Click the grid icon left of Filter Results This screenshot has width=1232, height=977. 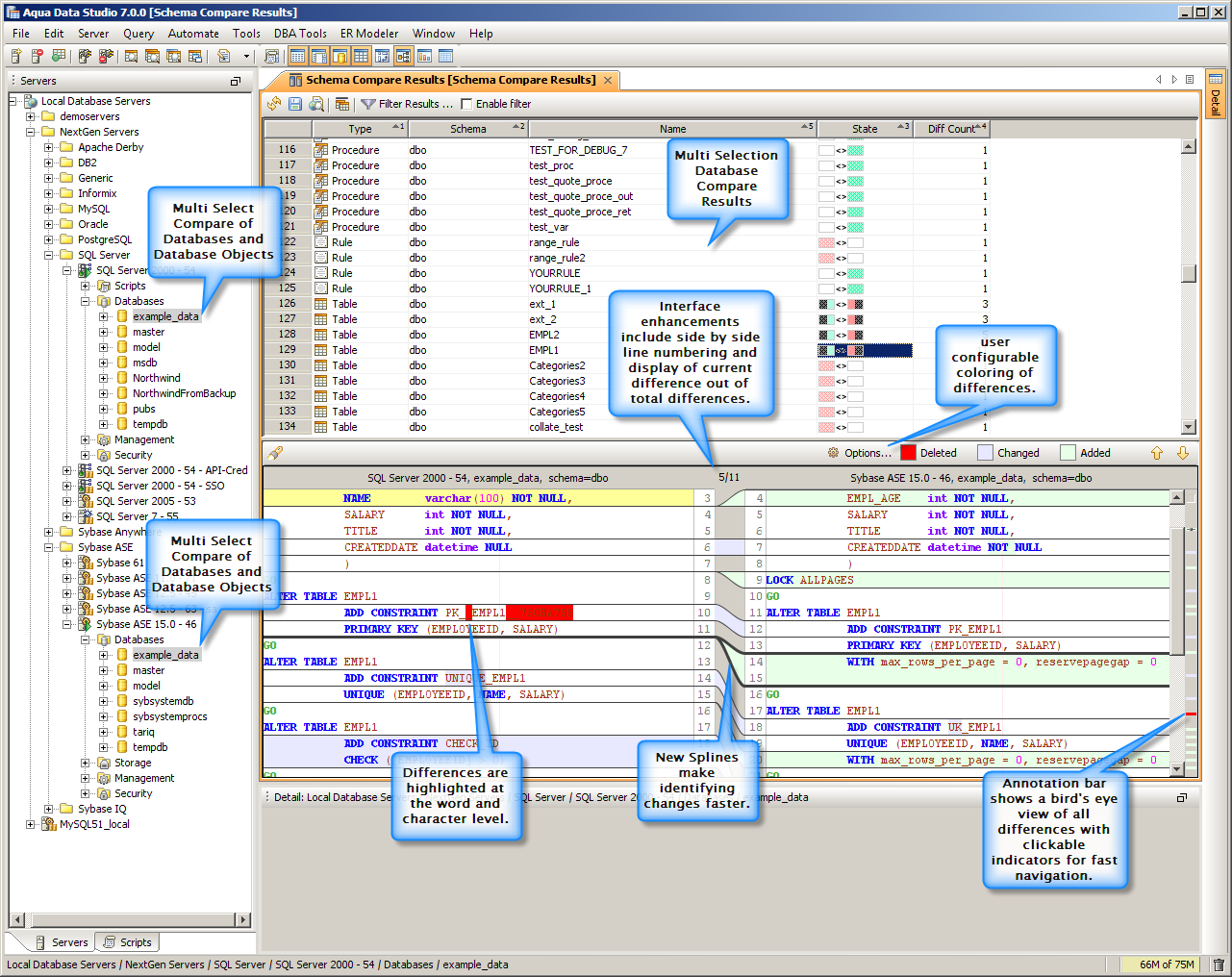pyautogui.click(x=342, y=104)
